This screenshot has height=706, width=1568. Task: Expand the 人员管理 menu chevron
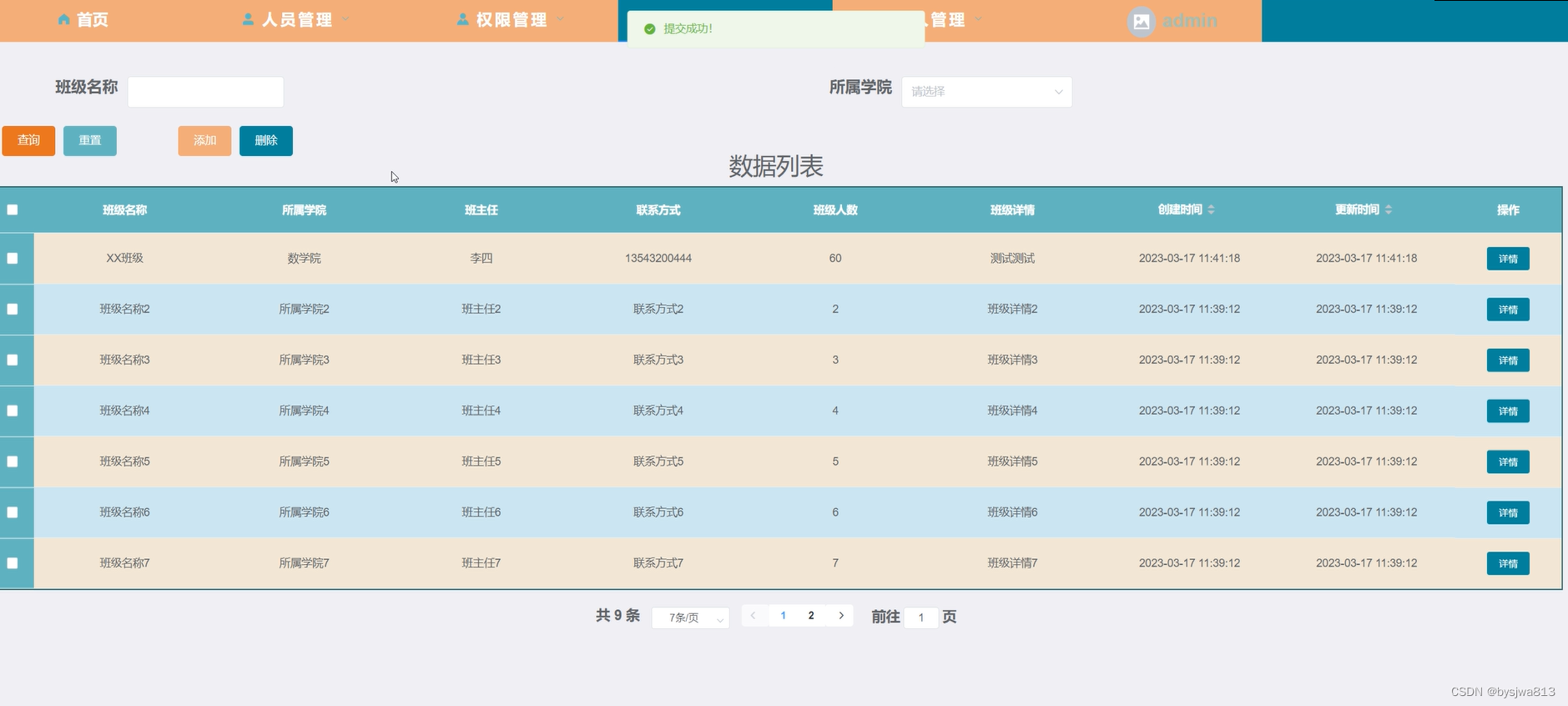pos(345,19)
